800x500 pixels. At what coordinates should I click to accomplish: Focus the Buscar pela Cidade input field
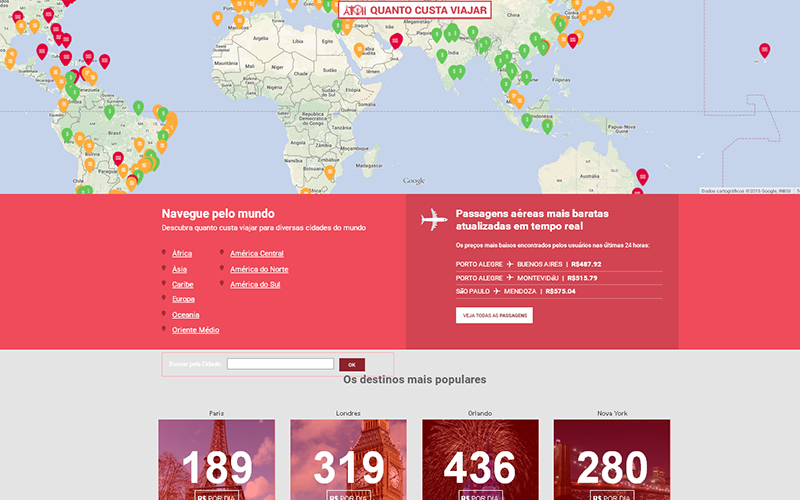(280, 364)
